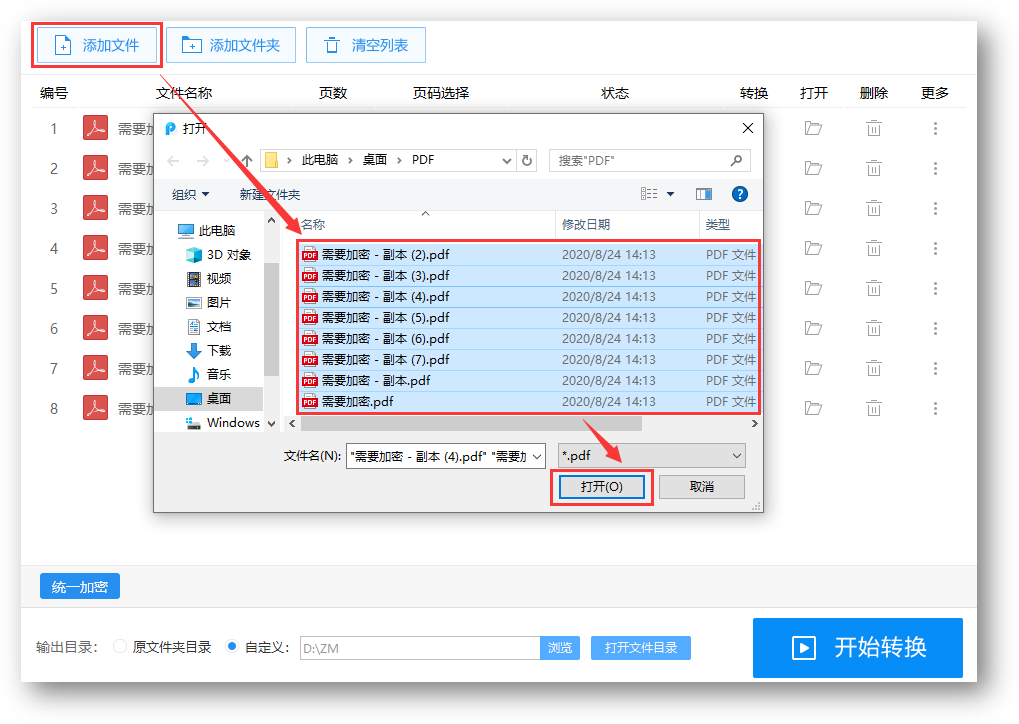Open row 1 file with the folder icon

coord(812,128)
